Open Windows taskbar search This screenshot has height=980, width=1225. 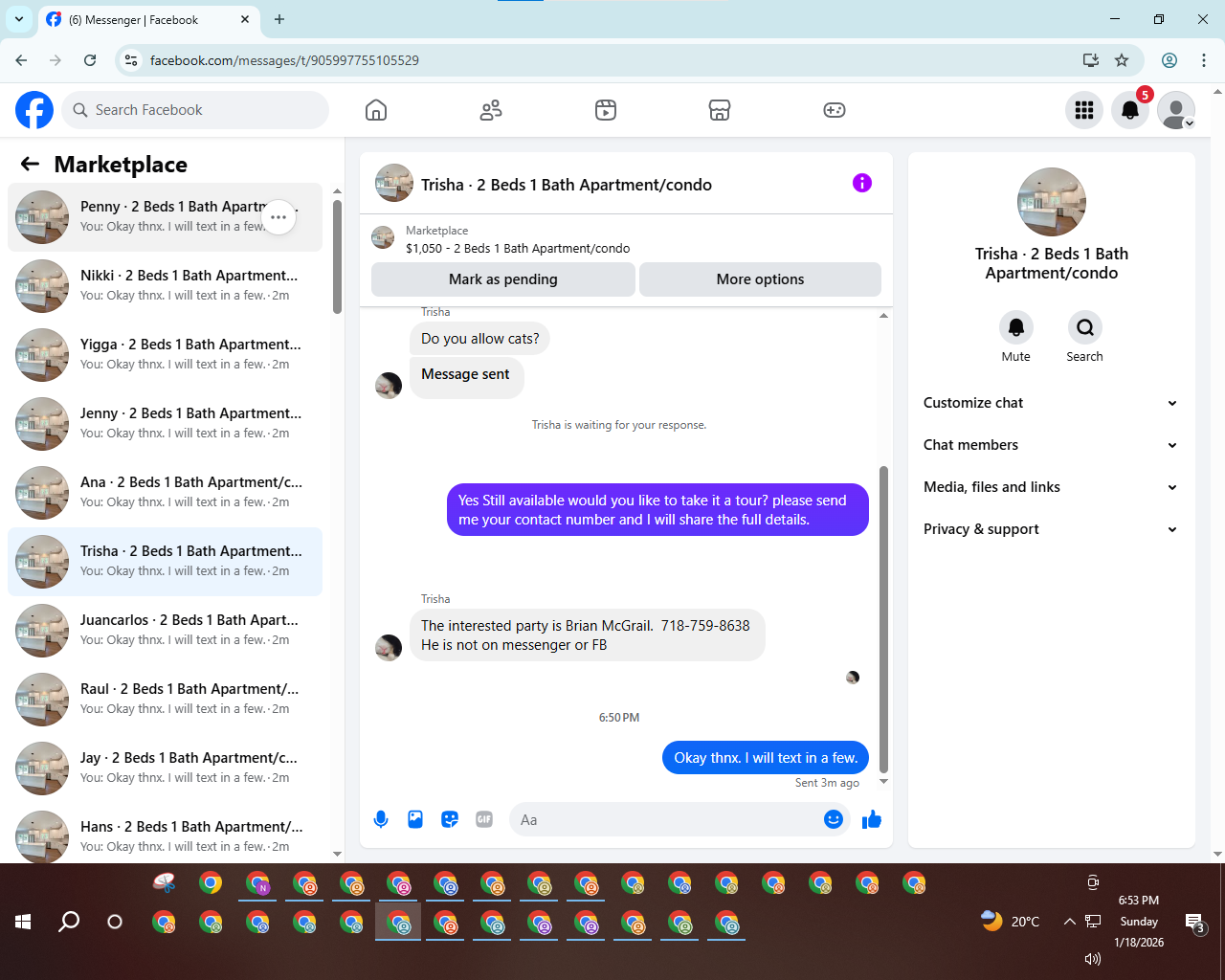click(69, 922)
